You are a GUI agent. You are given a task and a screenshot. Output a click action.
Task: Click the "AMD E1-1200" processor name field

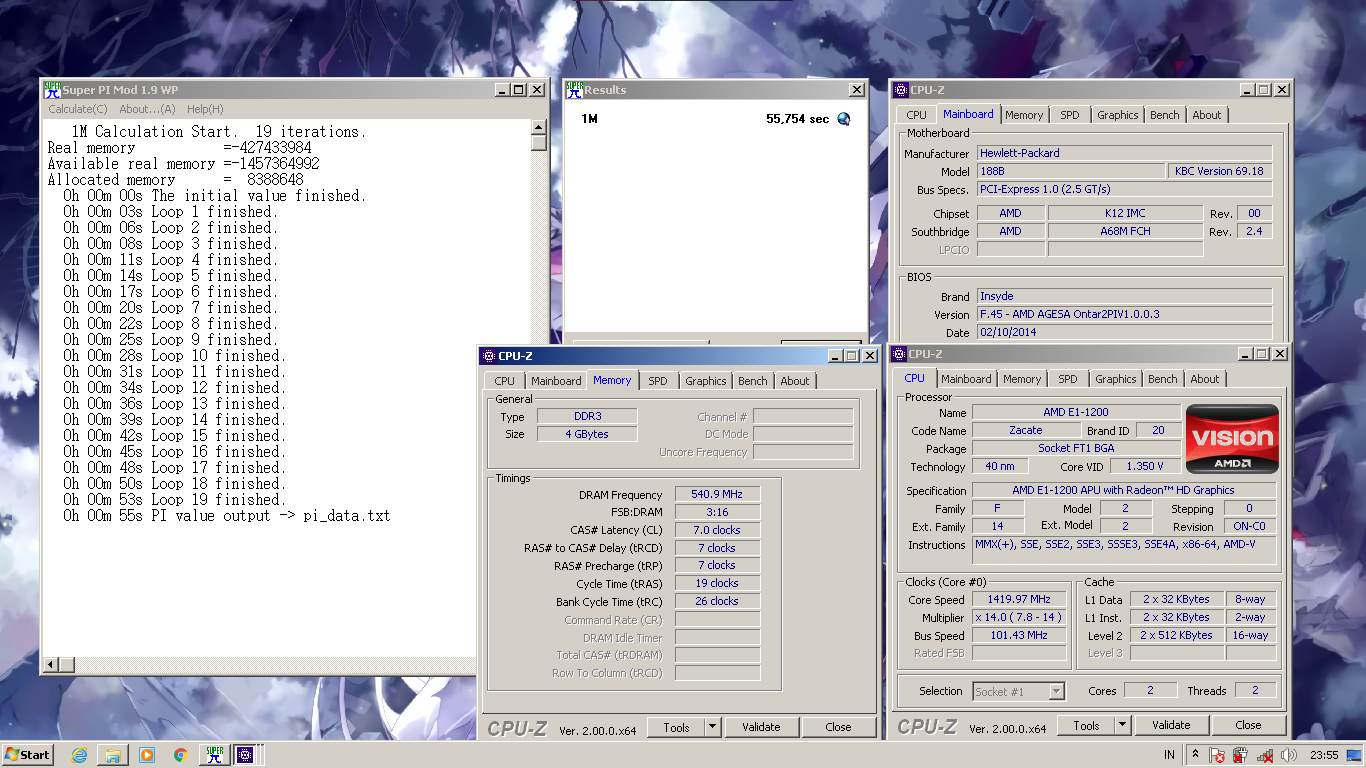click(x=1075, y=412)
